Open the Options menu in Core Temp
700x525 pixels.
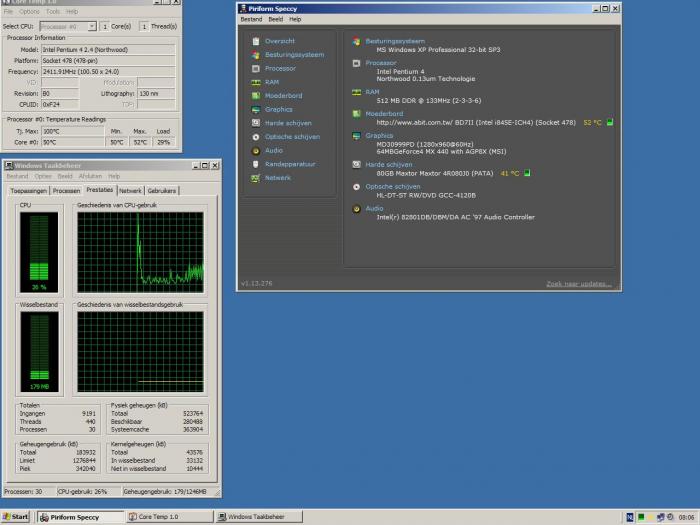tap(30, 12)
